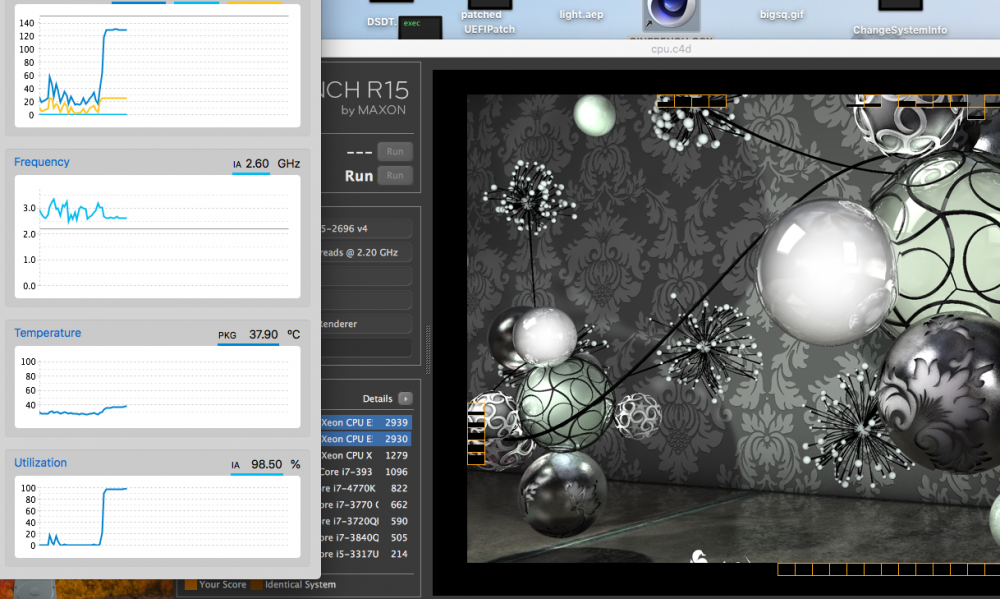Click the Temperature heading in Power Gadget
This screenshot has width=1000, height=599.
[48, 333]
